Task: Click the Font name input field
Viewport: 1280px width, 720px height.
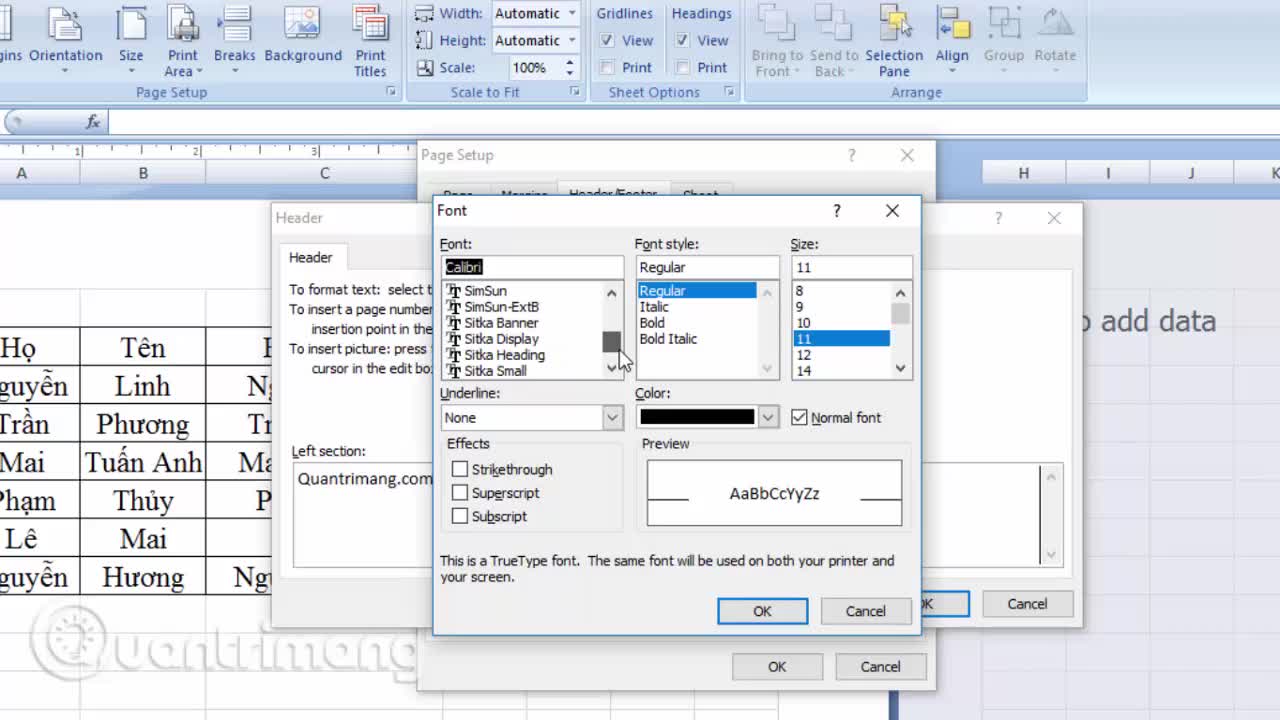Action: pos(532,267)
